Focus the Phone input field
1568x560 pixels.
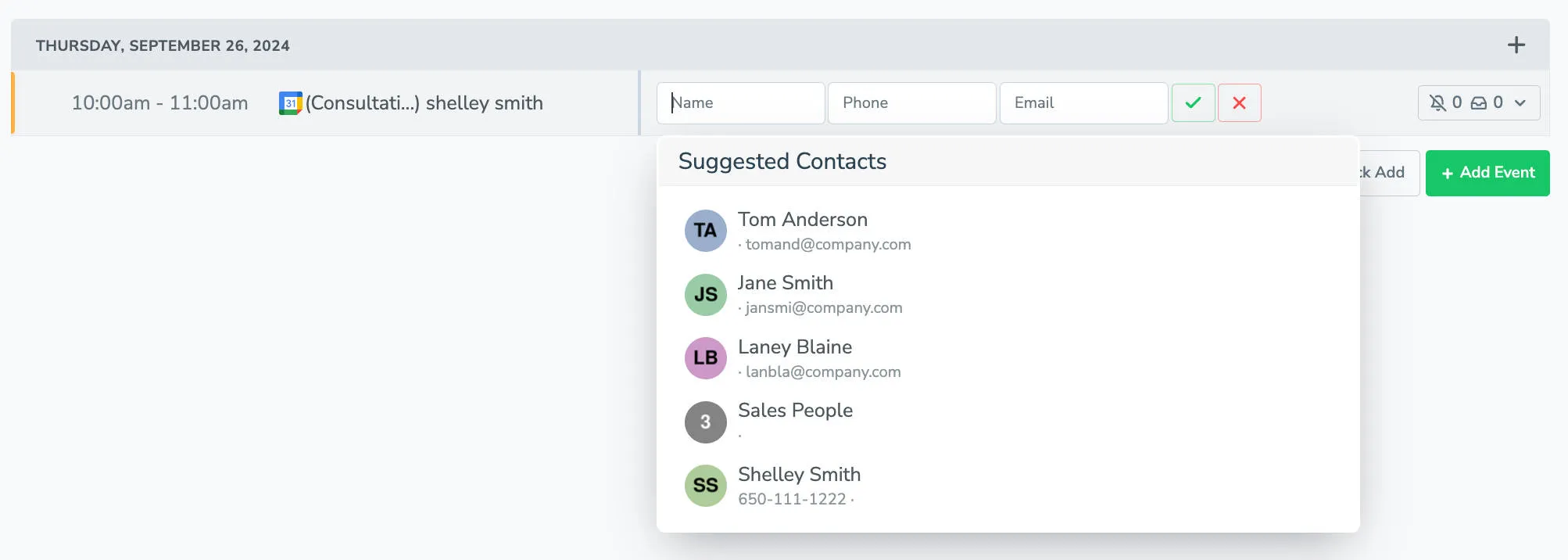pyautogui.click(x=911, y=102)
